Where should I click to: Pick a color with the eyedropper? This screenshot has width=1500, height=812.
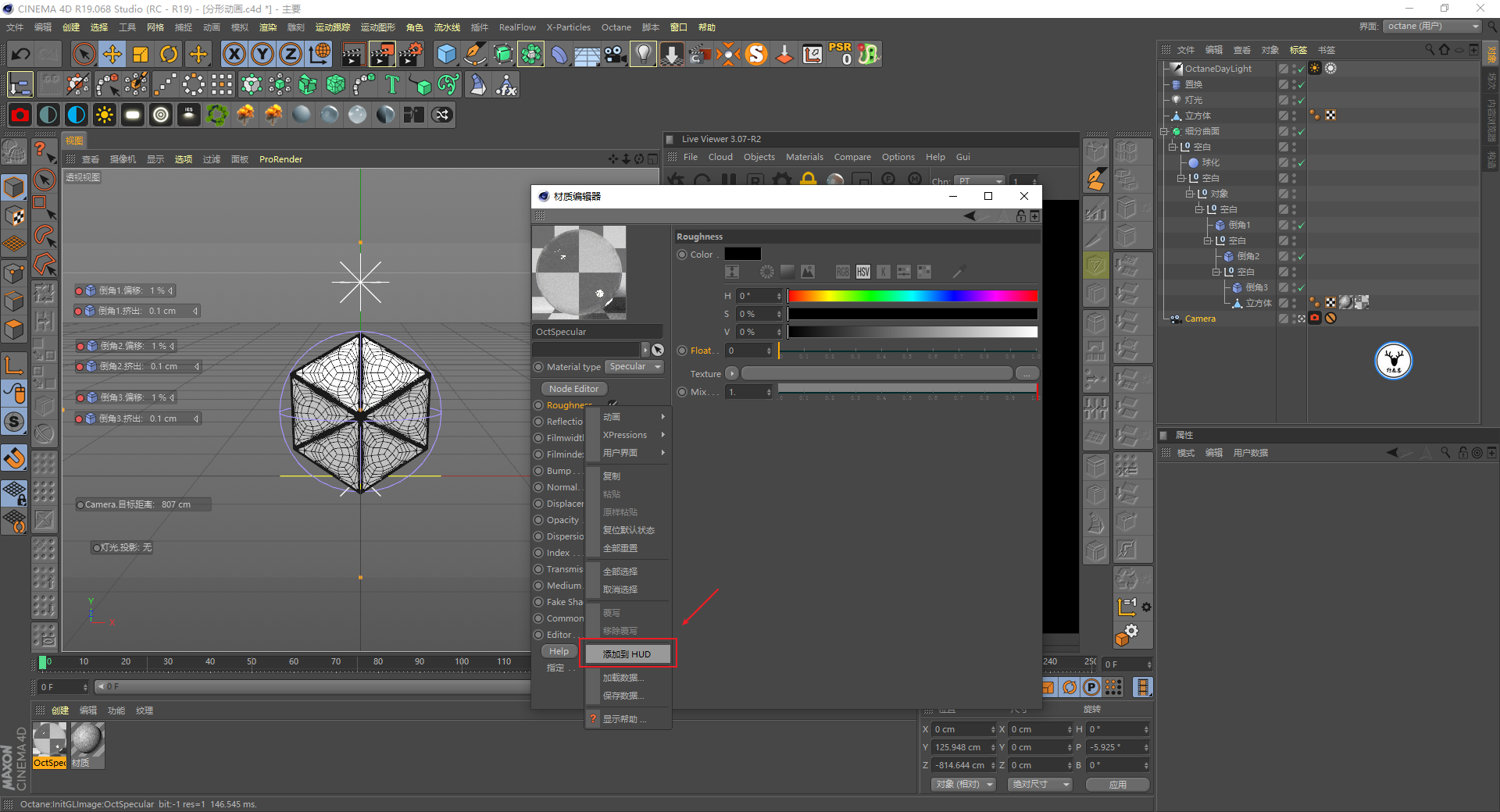point(959,272)
